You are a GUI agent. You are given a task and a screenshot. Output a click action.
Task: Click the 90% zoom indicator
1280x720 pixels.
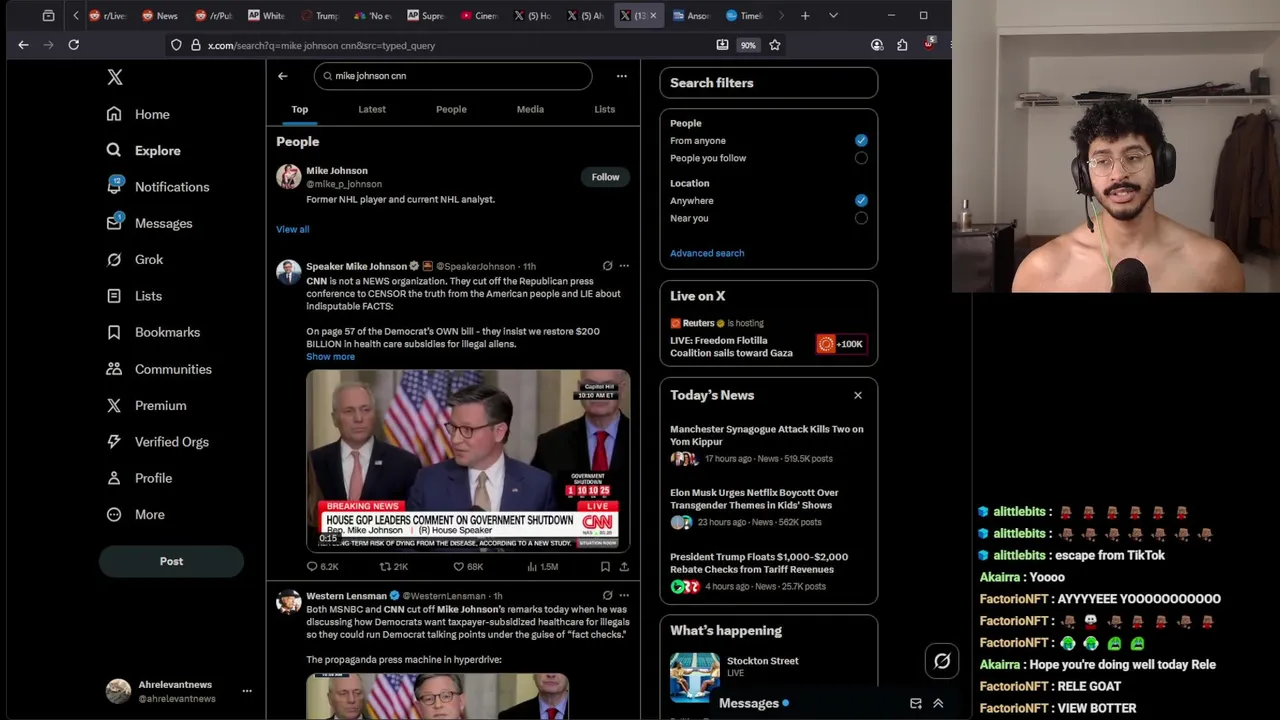(748, 45)
